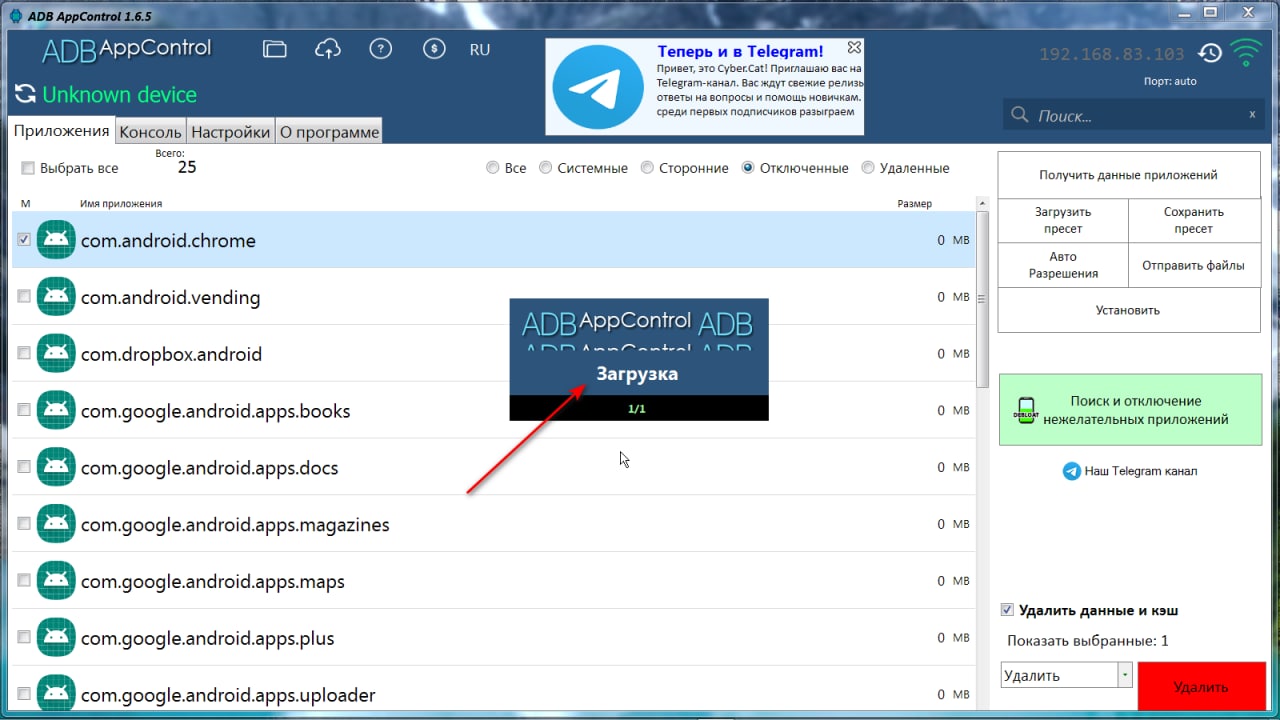Click the apps.books Android icon
Image resolution: width=1280 pixels, height=720 pixels.
coord(56,411)
